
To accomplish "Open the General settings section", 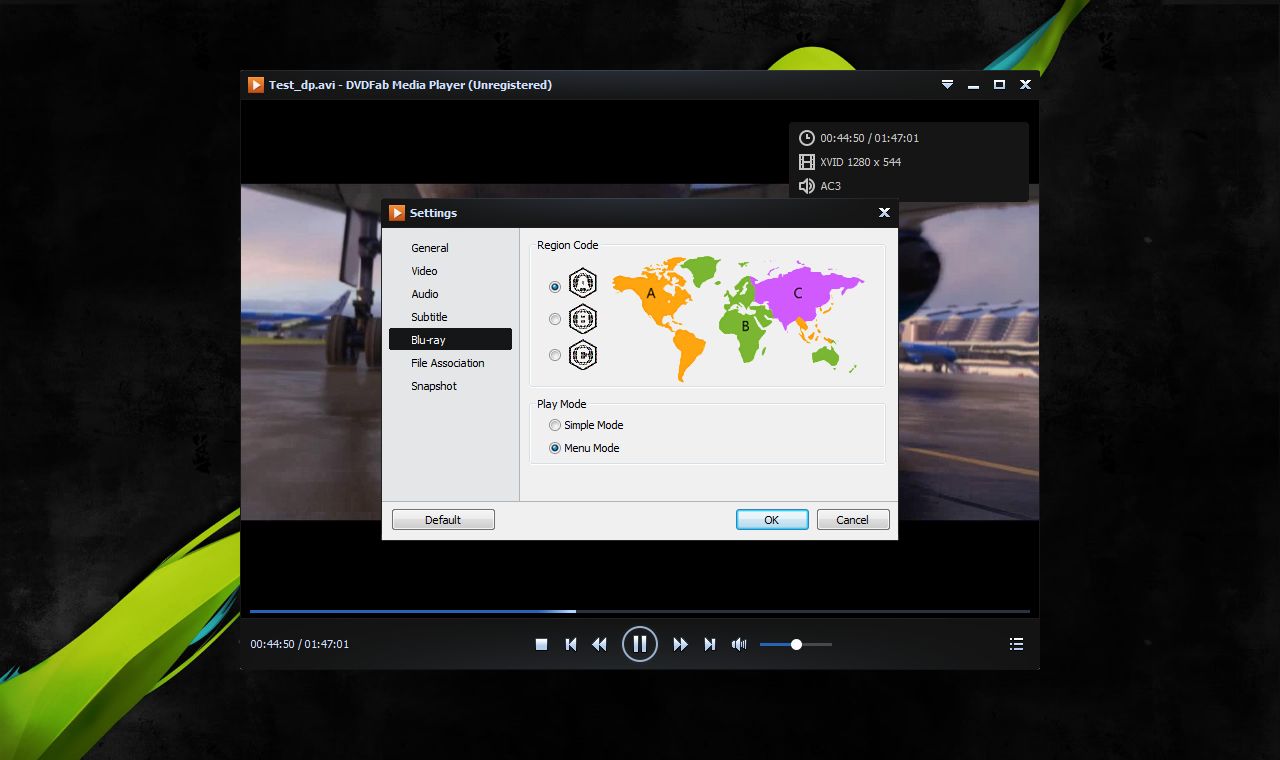I will (450, 248).
